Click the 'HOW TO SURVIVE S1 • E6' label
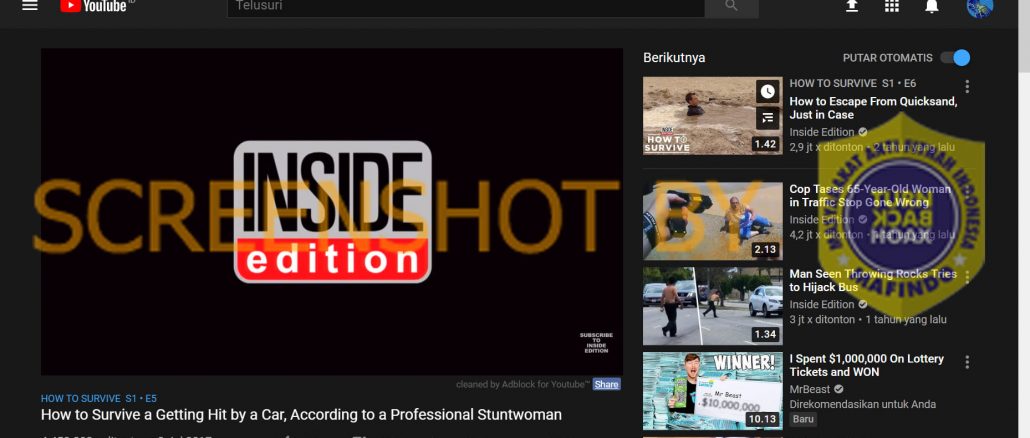1030x438 pixels. (853, 83)
